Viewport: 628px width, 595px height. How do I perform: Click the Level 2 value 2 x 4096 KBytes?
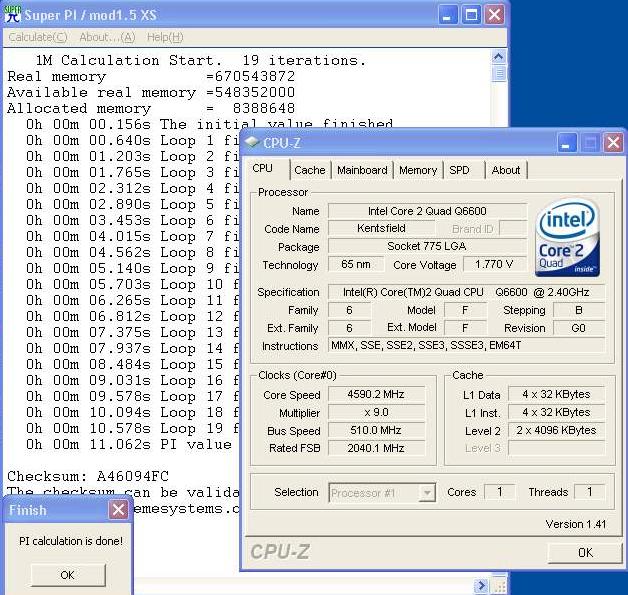click(556, 430)
